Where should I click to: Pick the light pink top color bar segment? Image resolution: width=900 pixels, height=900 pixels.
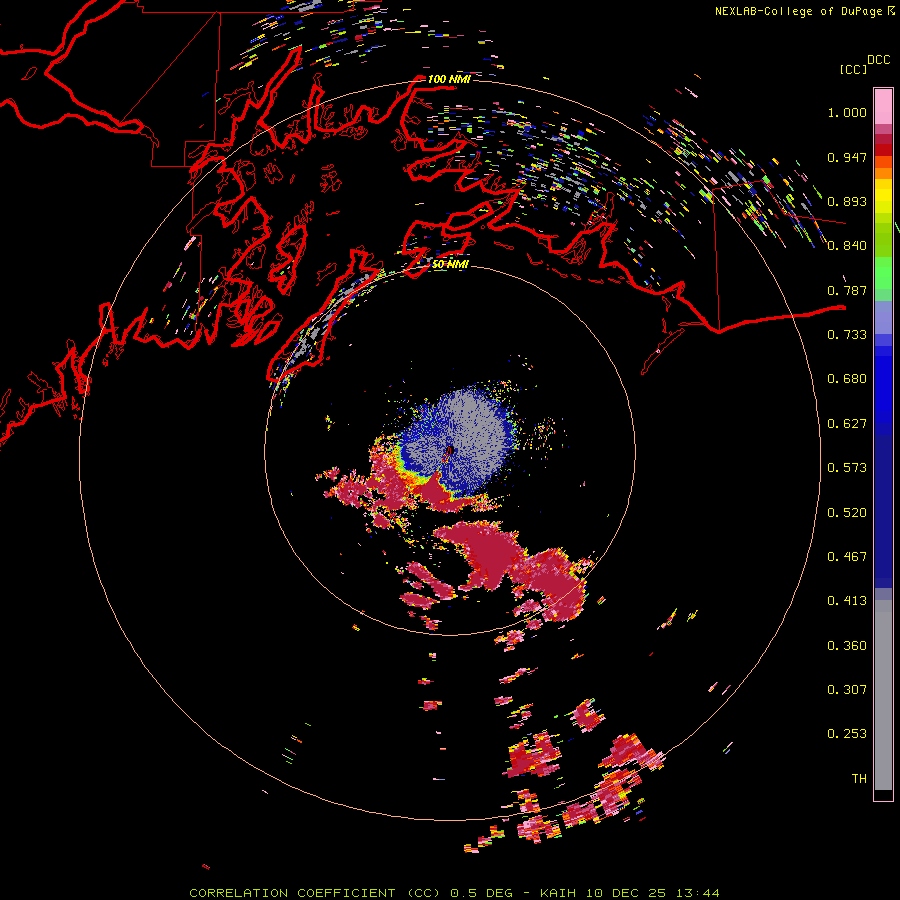point(883,106)
